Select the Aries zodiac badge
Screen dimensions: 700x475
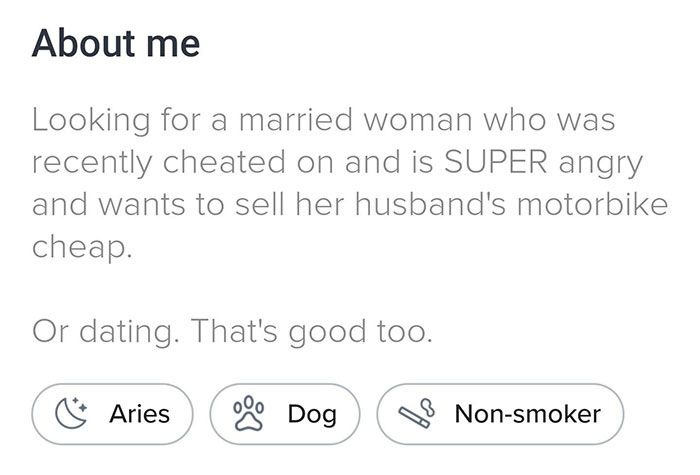pos(112,413)
